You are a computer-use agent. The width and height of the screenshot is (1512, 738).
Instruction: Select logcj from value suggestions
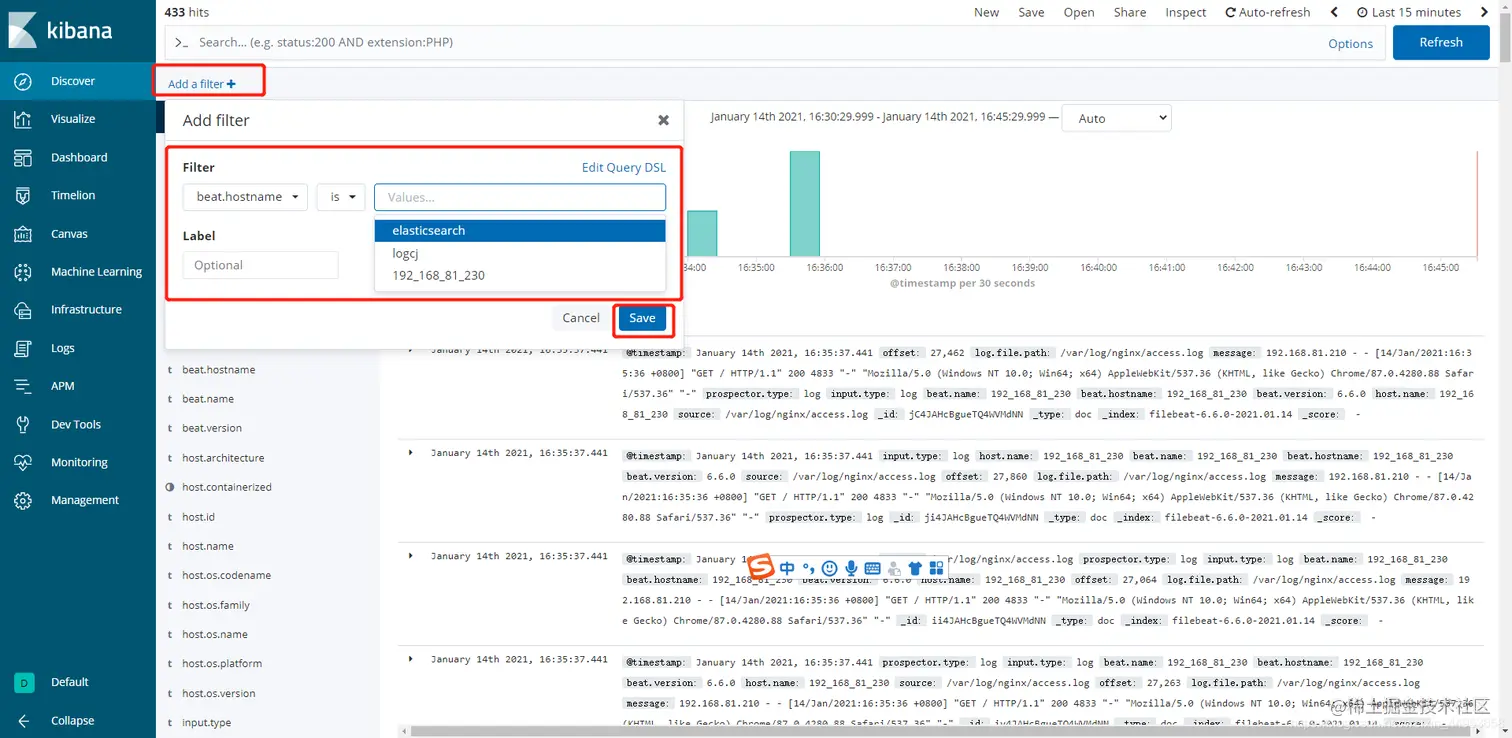[x=520, y=253]
